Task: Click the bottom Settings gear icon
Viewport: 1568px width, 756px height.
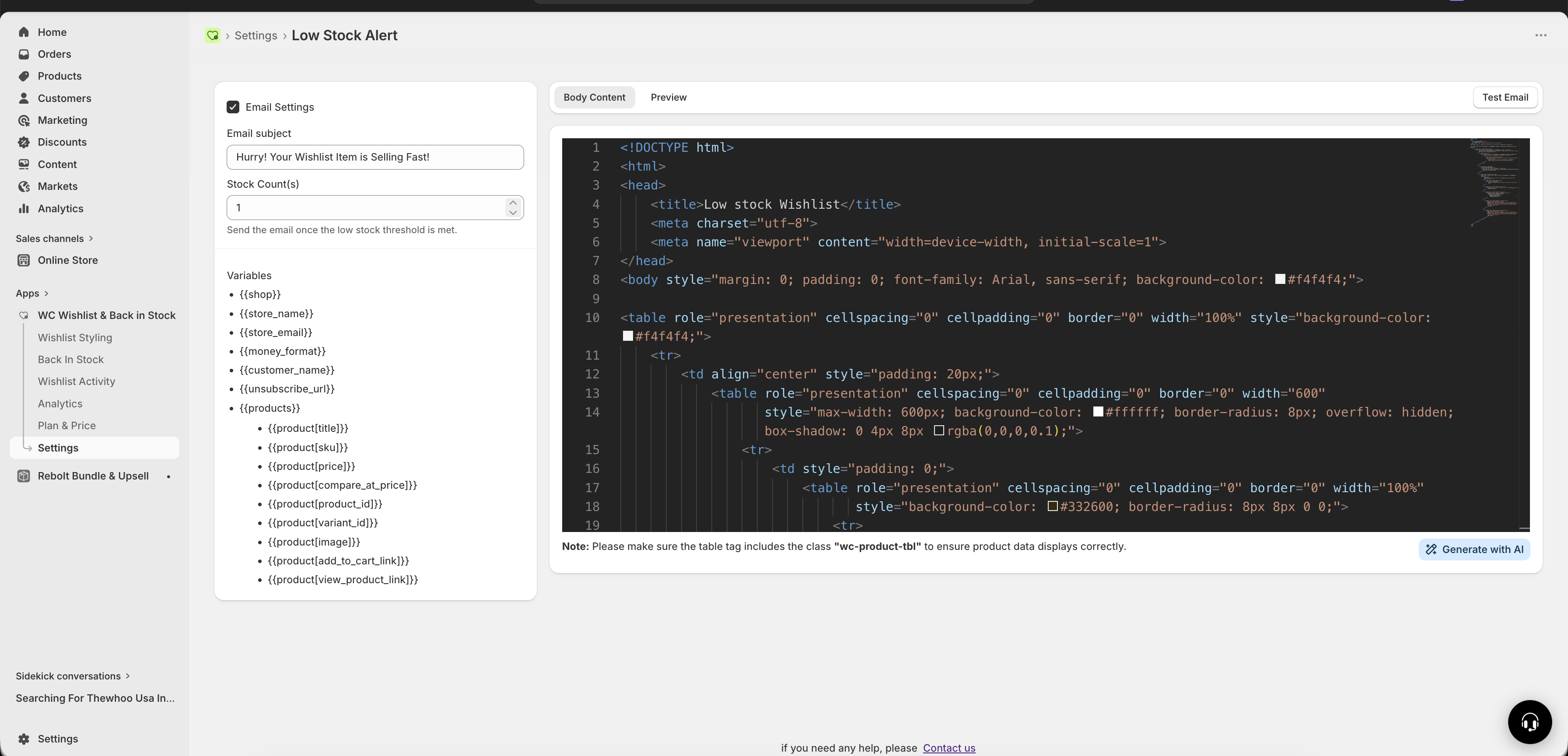Action: 24,739
